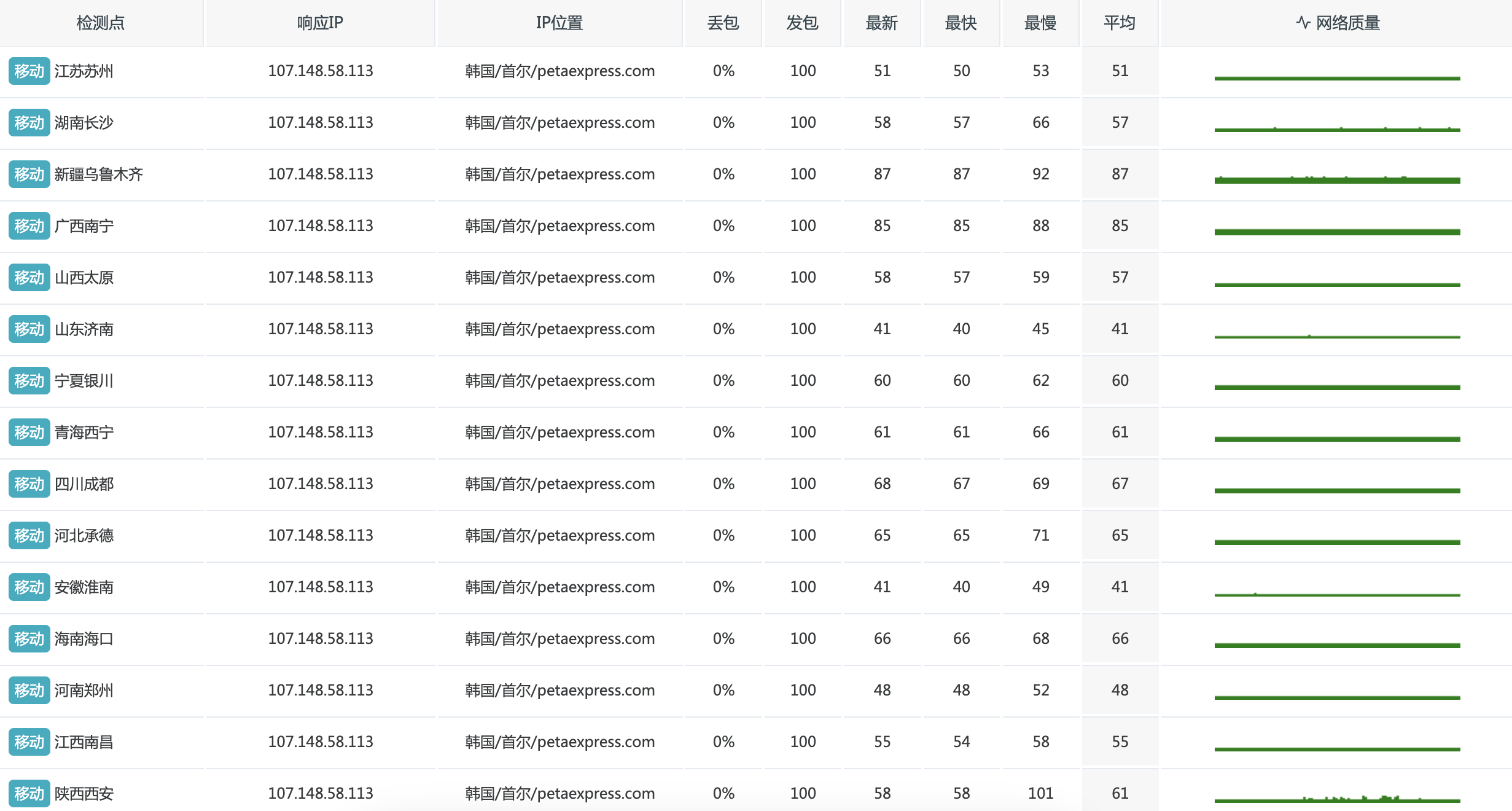The height and width of the screenshot is (811, 1512).
Task: Click the 100 sent packets for 河南郑州
Action: click(x=803, y=690)
